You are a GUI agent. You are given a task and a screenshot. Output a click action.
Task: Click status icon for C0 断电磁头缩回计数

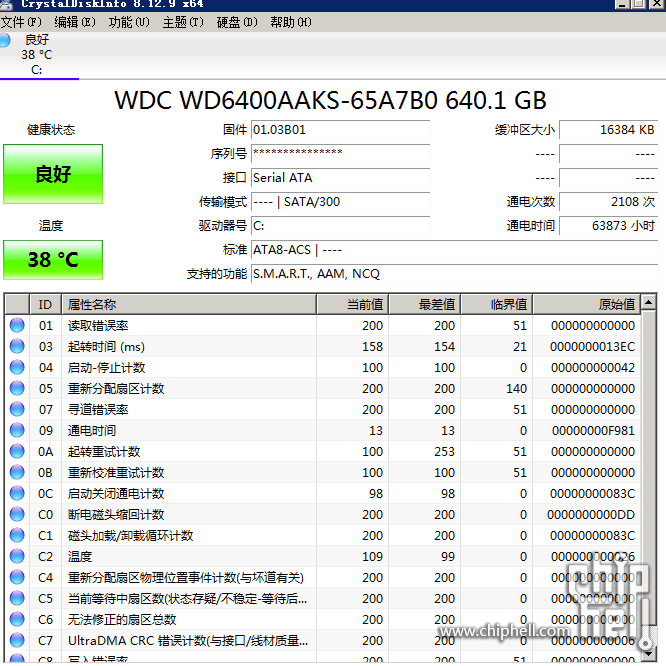point(17,514)
